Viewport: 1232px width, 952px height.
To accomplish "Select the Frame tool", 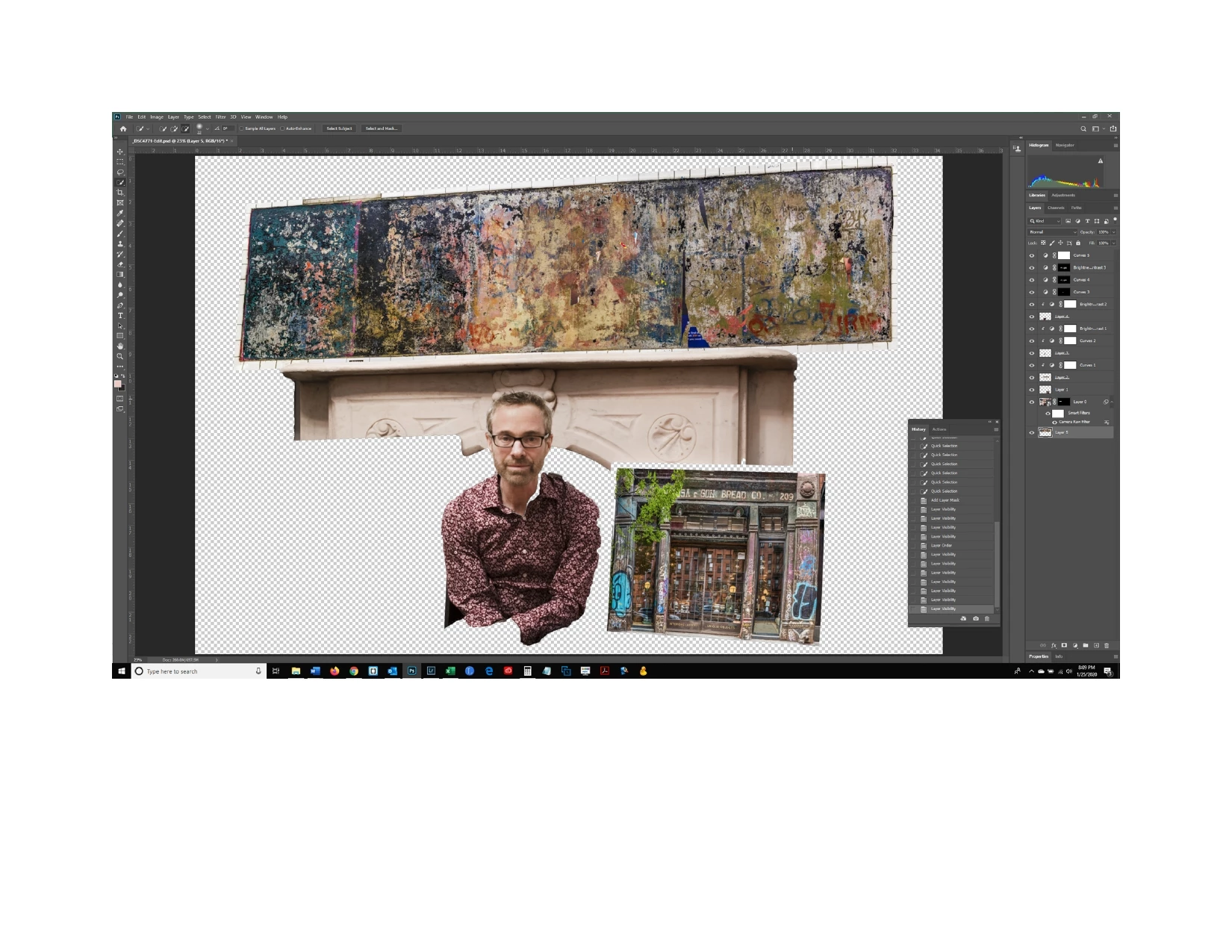I will tap(120, 202).
